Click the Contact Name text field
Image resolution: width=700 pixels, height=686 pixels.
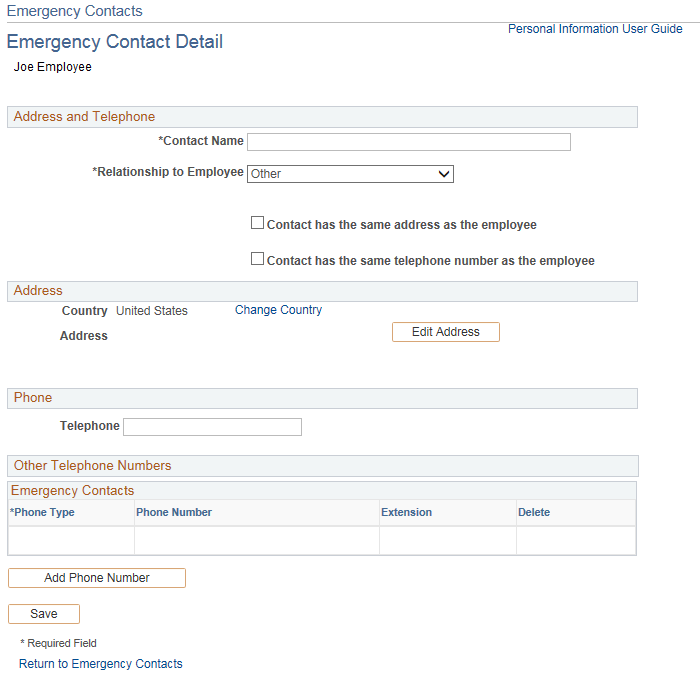point(408,142)
